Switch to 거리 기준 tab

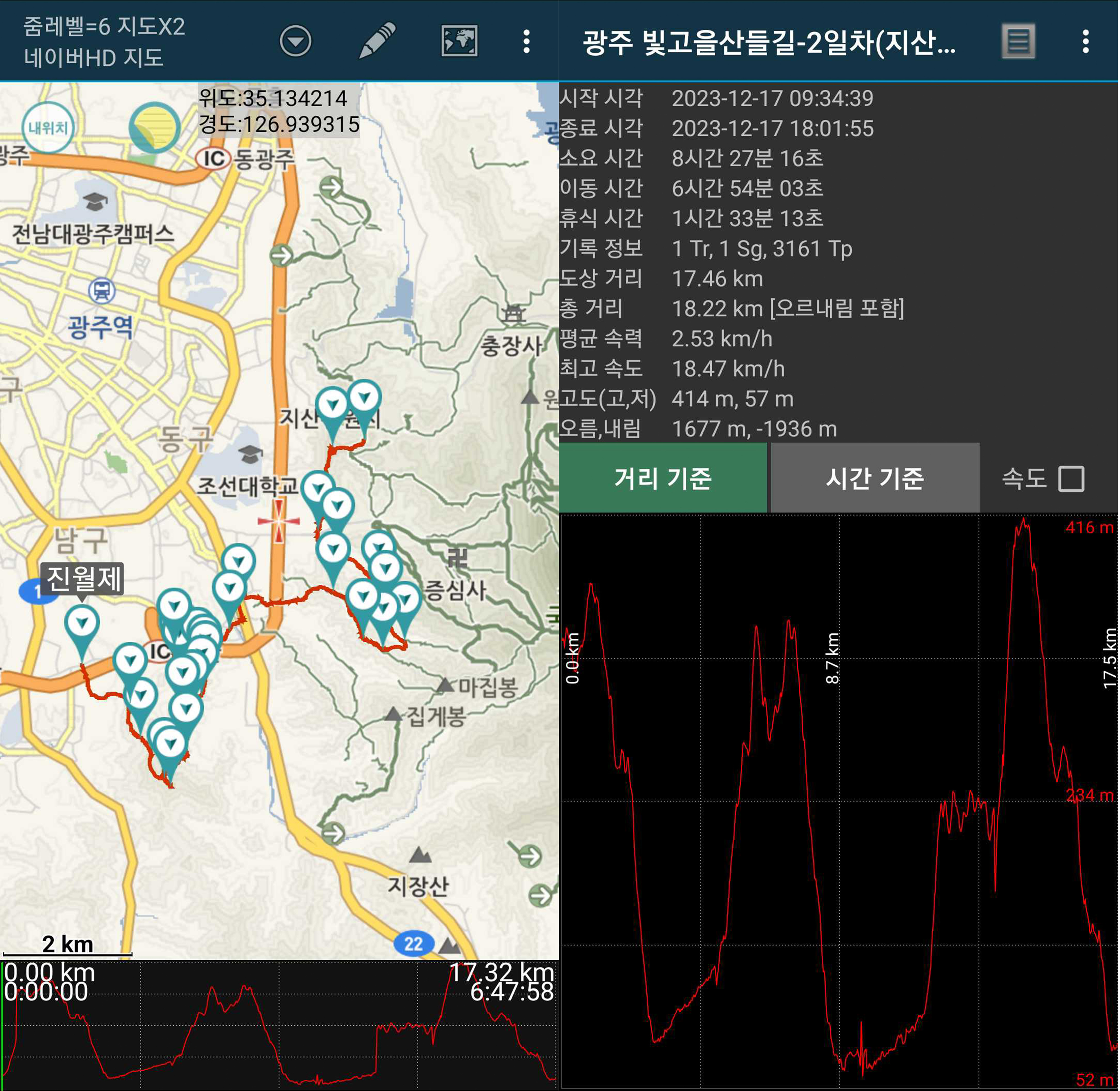click(x=663, y=478)
